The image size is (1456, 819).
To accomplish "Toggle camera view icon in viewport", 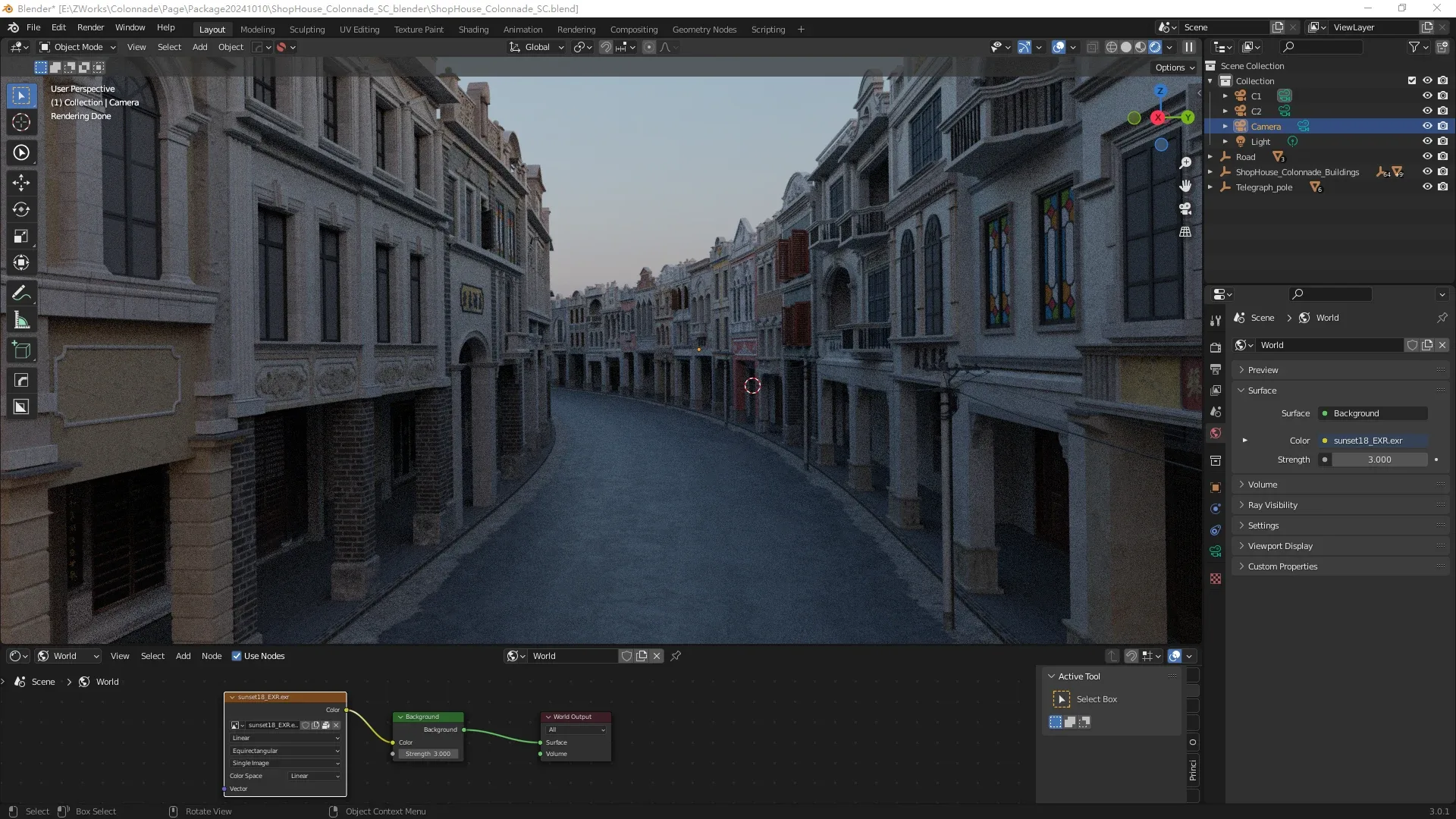I will tap(1185, 209).
